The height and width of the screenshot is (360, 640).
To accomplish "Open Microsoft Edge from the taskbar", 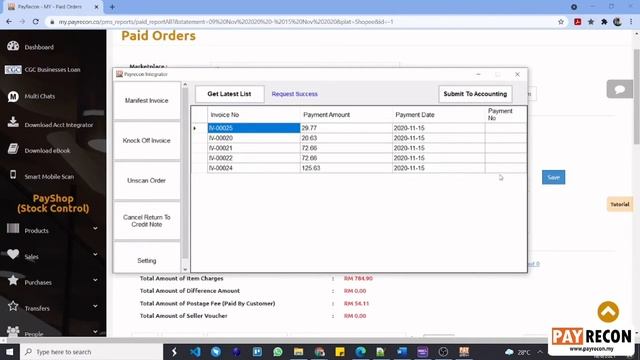I will [360, 351].
